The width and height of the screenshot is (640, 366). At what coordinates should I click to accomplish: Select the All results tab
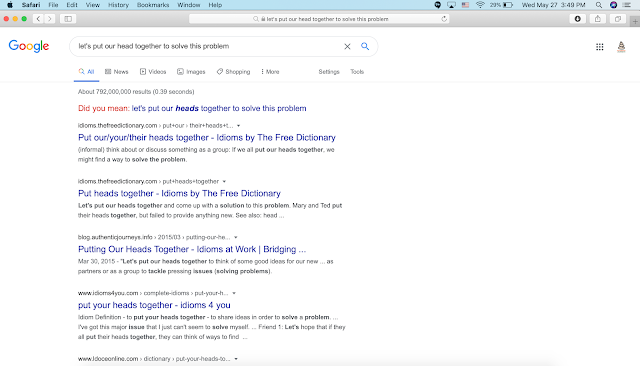point(87,72)
